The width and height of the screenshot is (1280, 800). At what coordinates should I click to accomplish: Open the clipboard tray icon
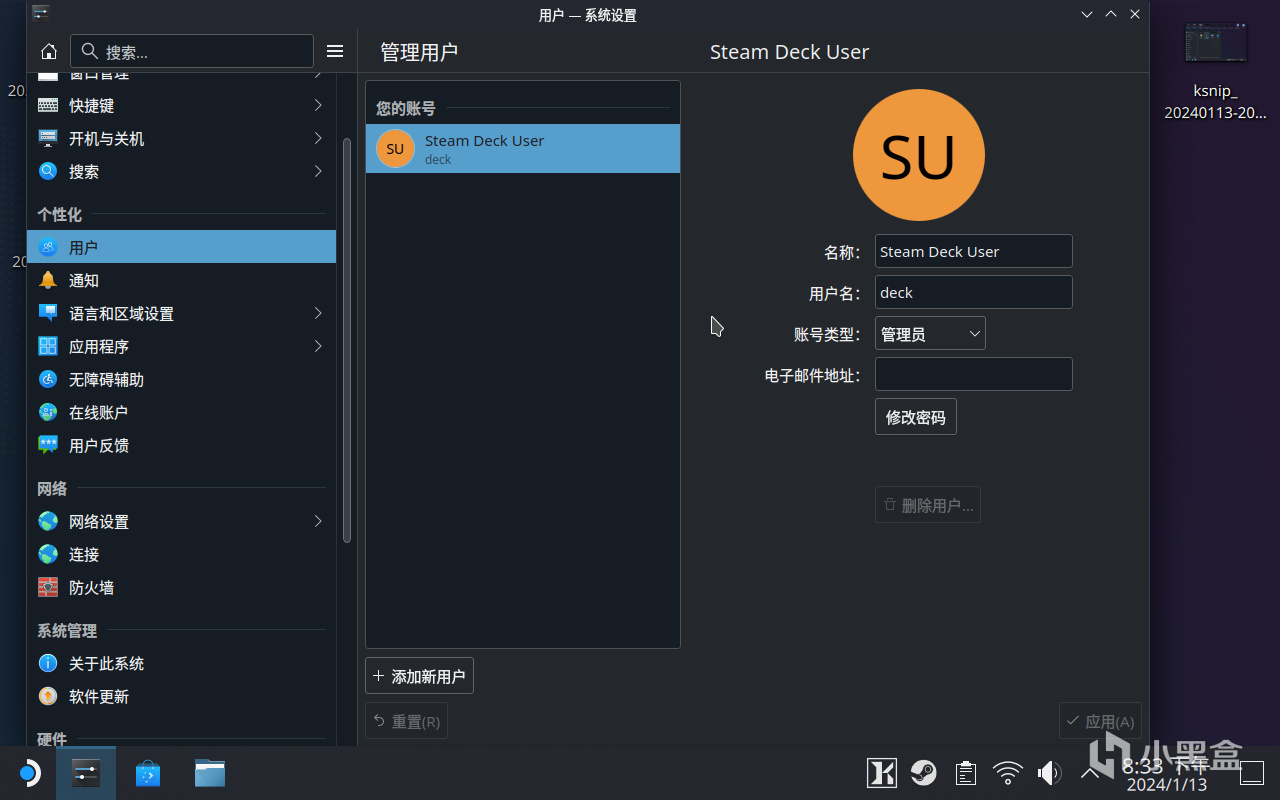coord(965,773)
